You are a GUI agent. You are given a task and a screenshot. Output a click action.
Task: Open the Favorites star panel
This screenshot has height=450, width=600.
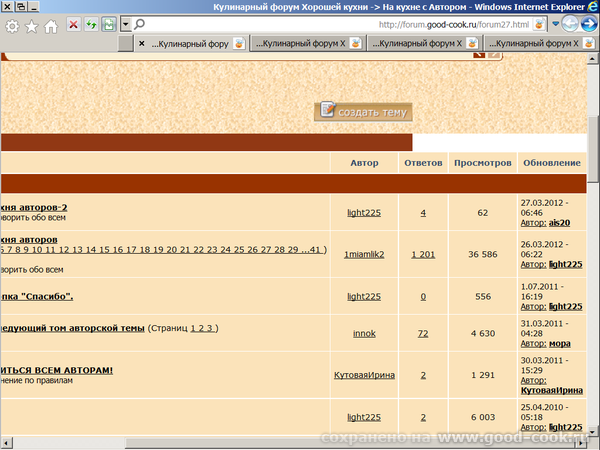click(32, 26)
